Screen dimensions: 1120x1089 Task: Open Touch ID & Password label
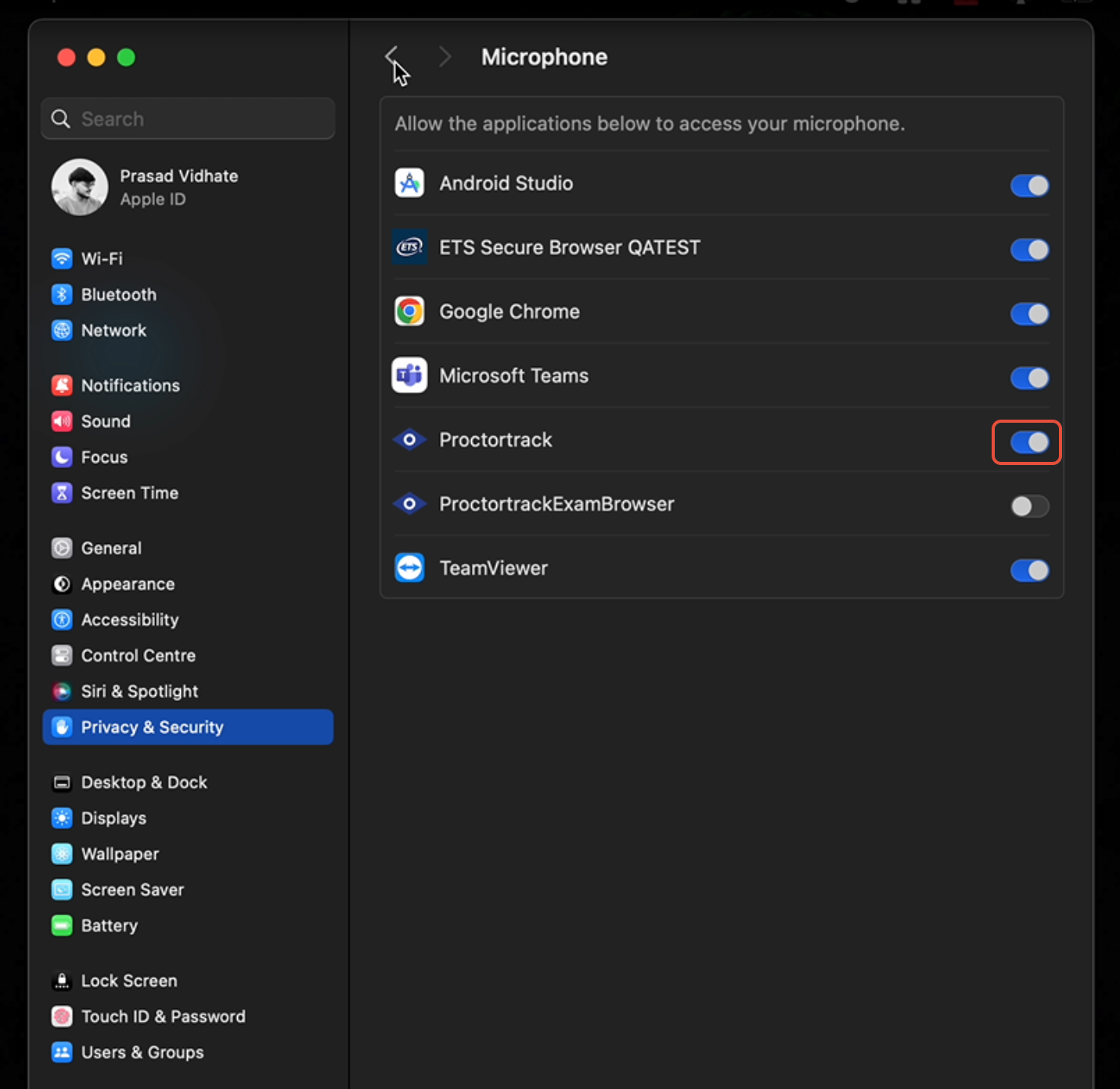[x=164, y=1016]
